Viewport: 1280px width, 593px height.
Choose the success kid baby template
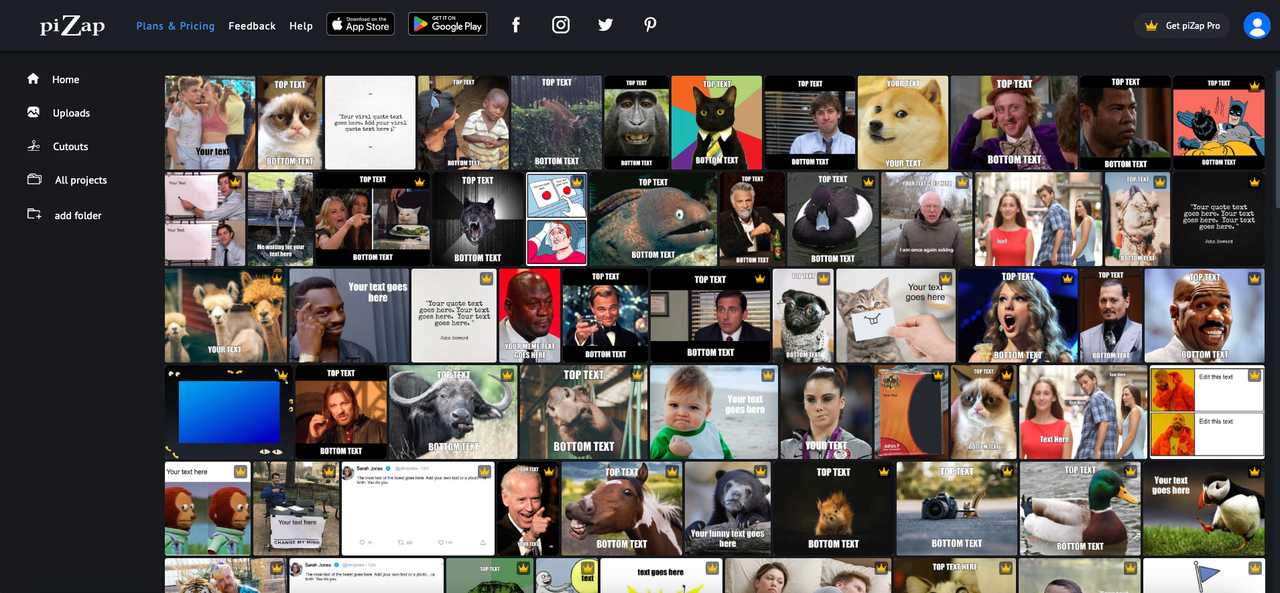coord(714,412)
